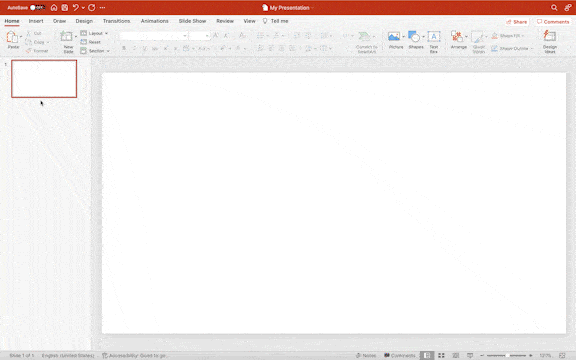Click the search magnifier in title bar
576x360 pixels.
tap(554, 7)
